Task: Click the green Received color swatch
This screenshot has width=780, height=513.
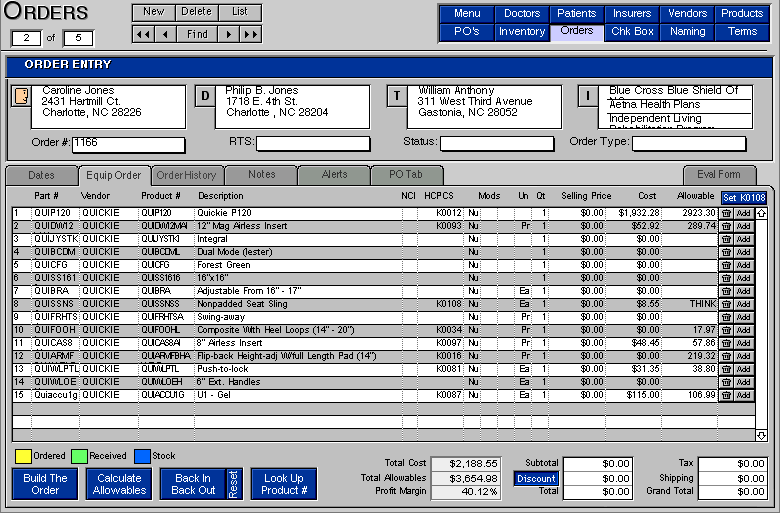Action: point(80,456)
